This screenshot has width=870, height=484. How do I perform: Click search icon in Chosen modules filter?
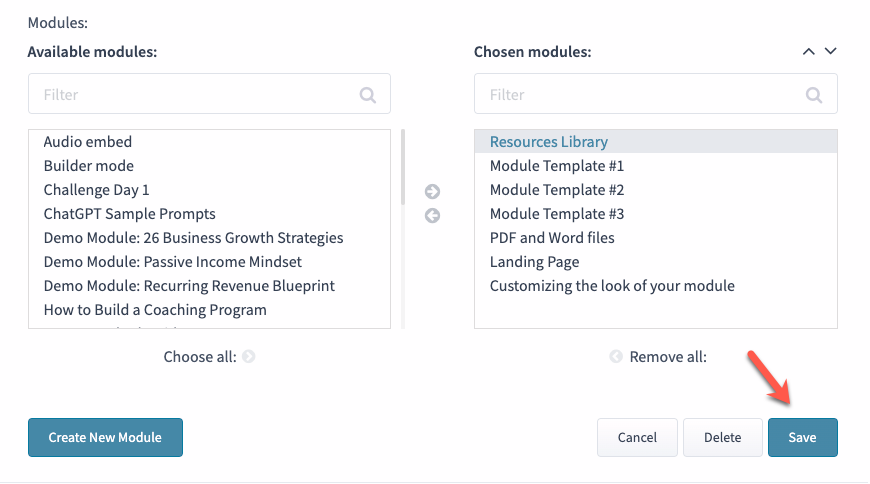click(815, 95)
